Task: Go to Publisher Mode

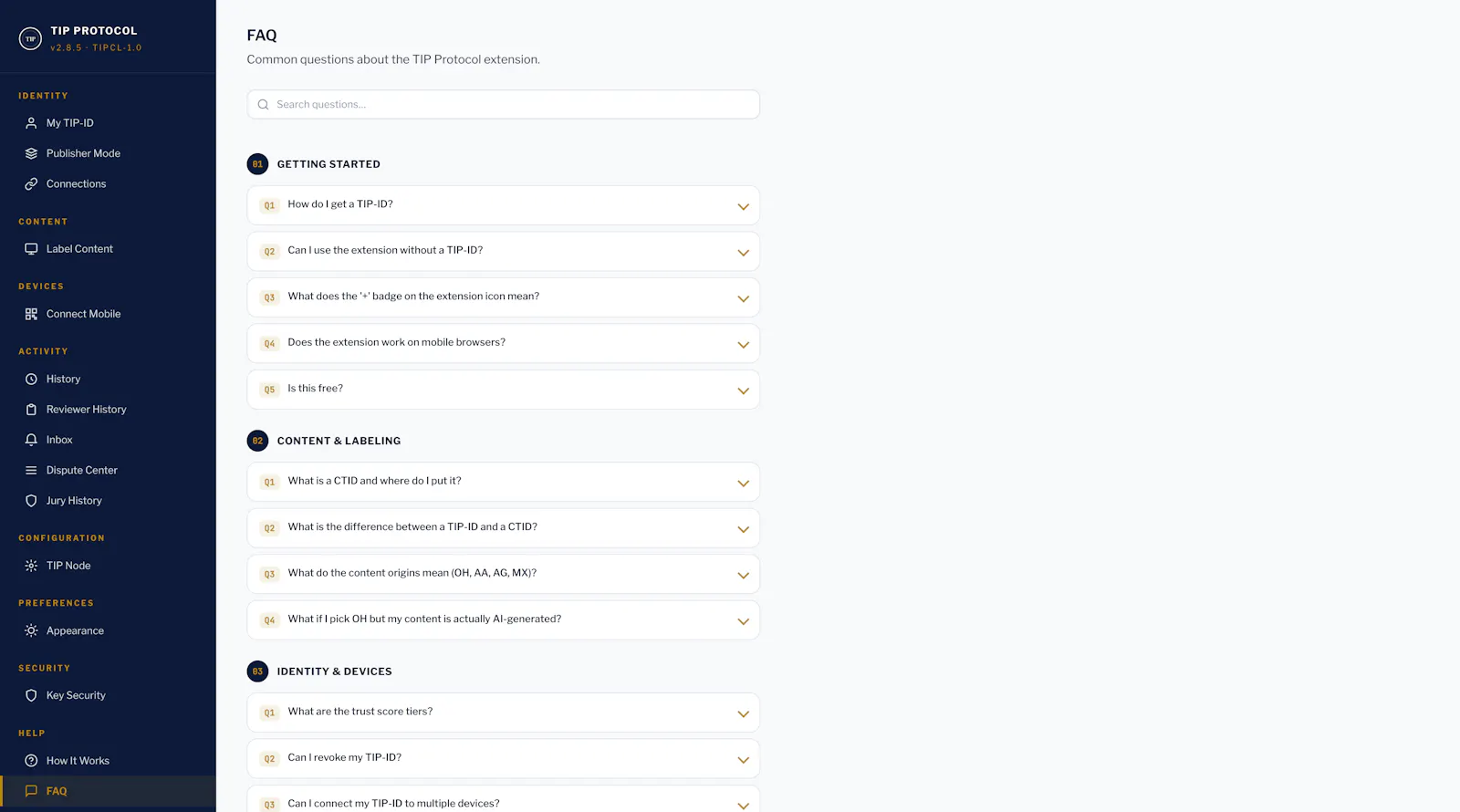Action: point(108,153)
